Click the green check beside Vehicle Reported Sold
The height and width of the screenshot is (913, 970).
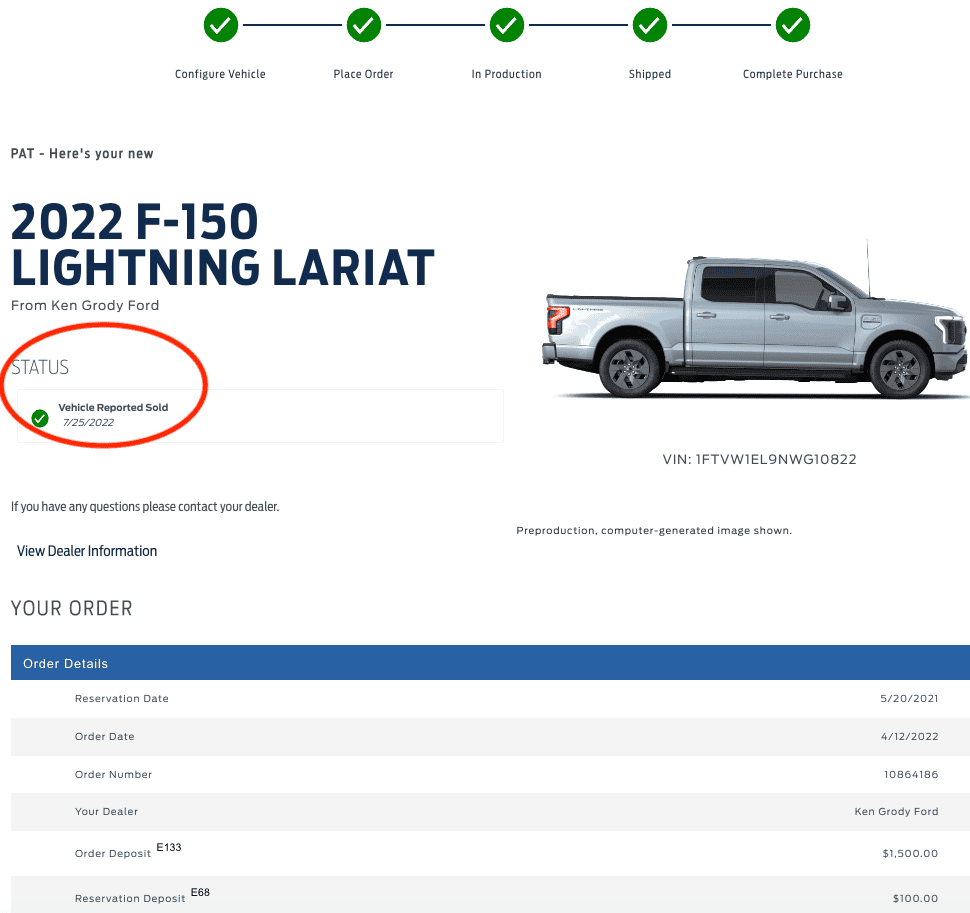pyautogui.click(x=40, y=419)
